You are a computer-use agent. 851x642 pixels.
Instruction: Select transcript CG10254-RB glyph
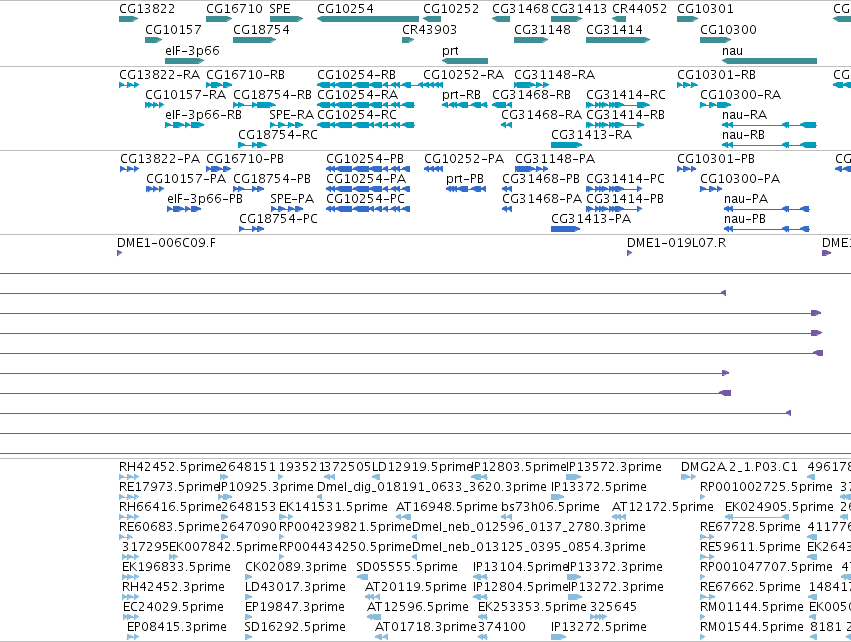tap(368, 85)
